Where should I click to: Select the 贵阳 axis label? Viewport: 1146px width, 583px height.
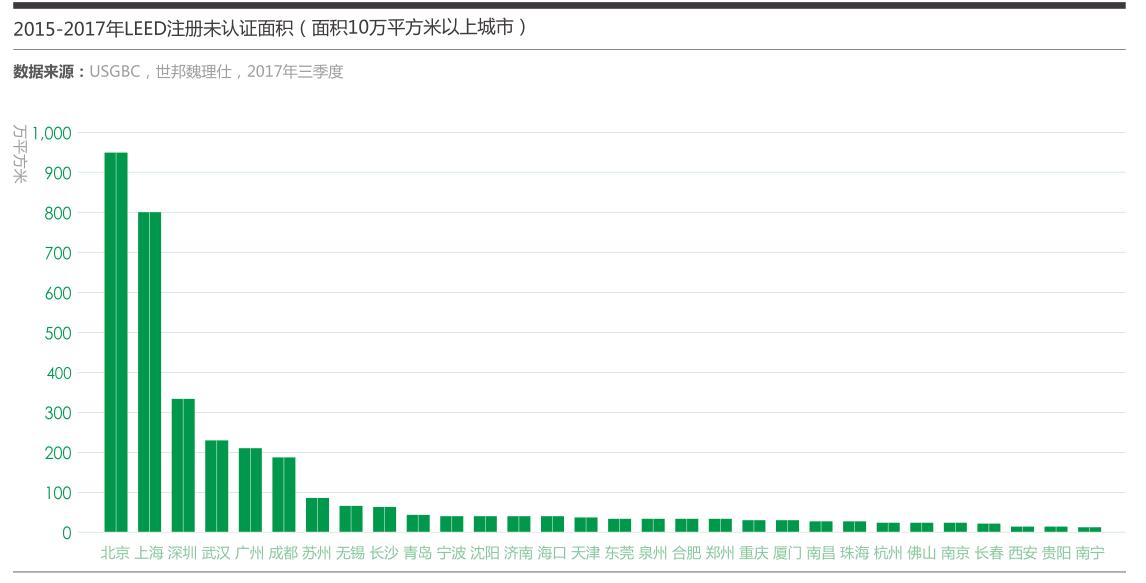(x=1056, y=553)
